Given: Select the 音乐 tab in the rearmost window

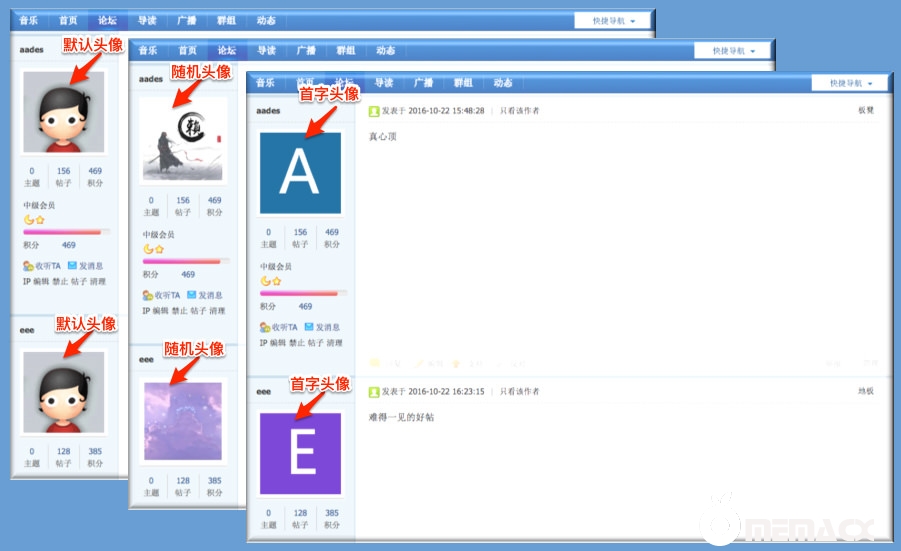Looking at the screenshot, I should 31,20.
